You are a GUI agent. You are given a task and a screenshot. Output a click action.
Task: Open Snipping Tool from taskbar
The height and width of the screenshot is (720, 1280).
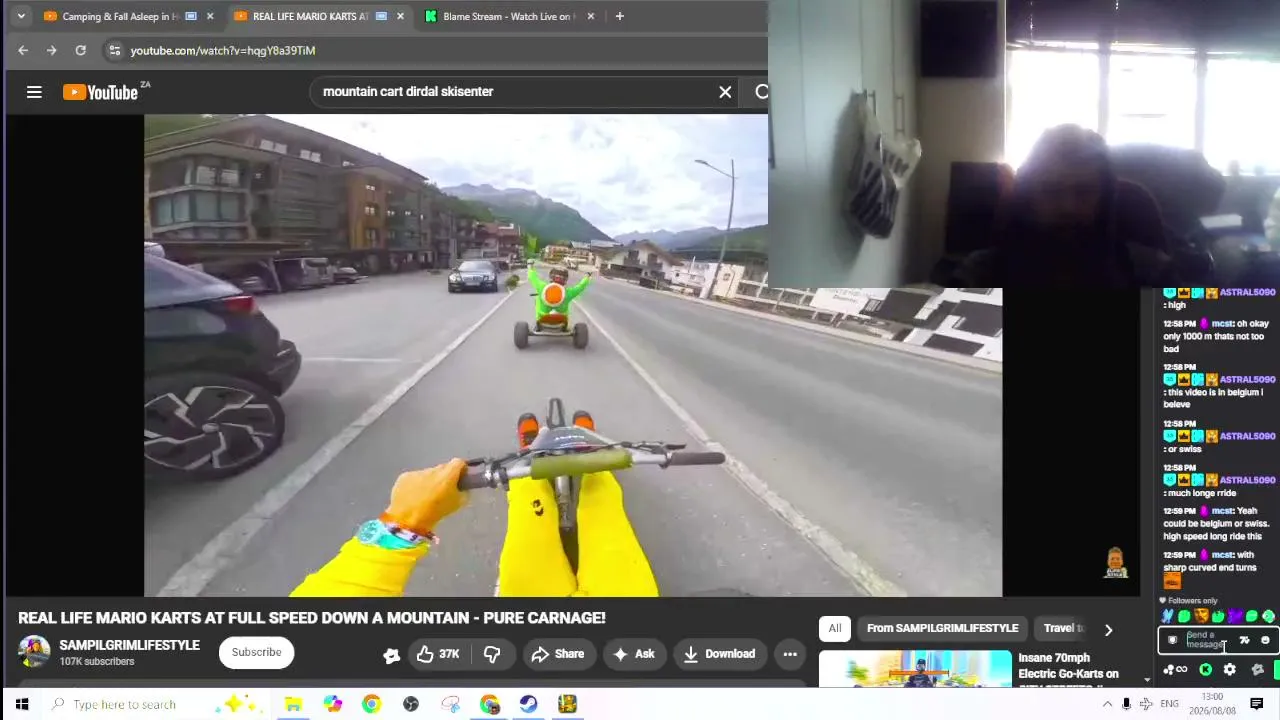pos(450,704)
